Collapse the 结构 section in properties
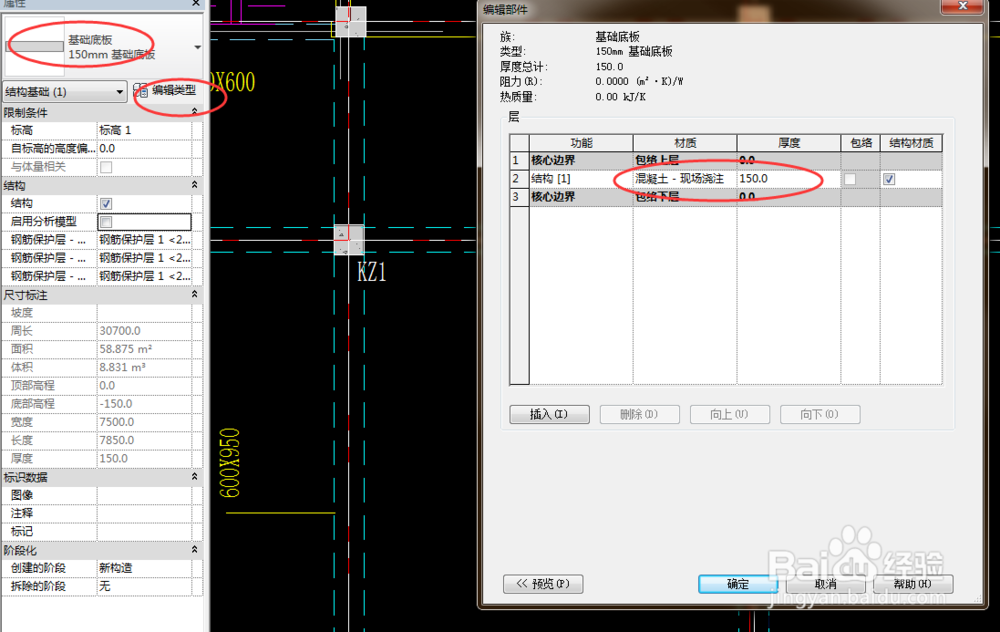Screen dimensions: 1000x632 [x=195, y=185]
